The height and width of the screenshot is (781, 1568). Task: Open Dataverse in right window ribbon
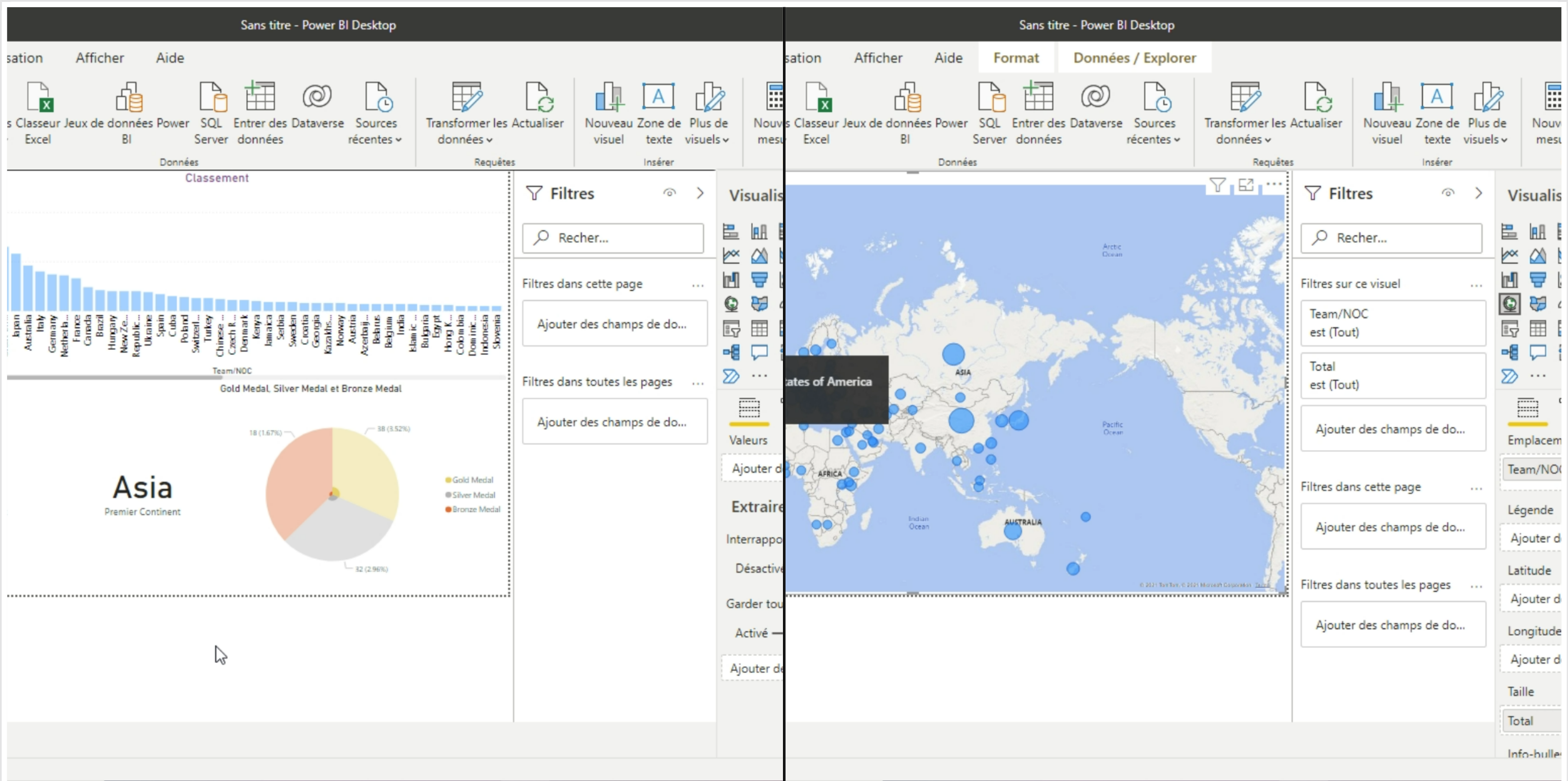pos(1096,105)
